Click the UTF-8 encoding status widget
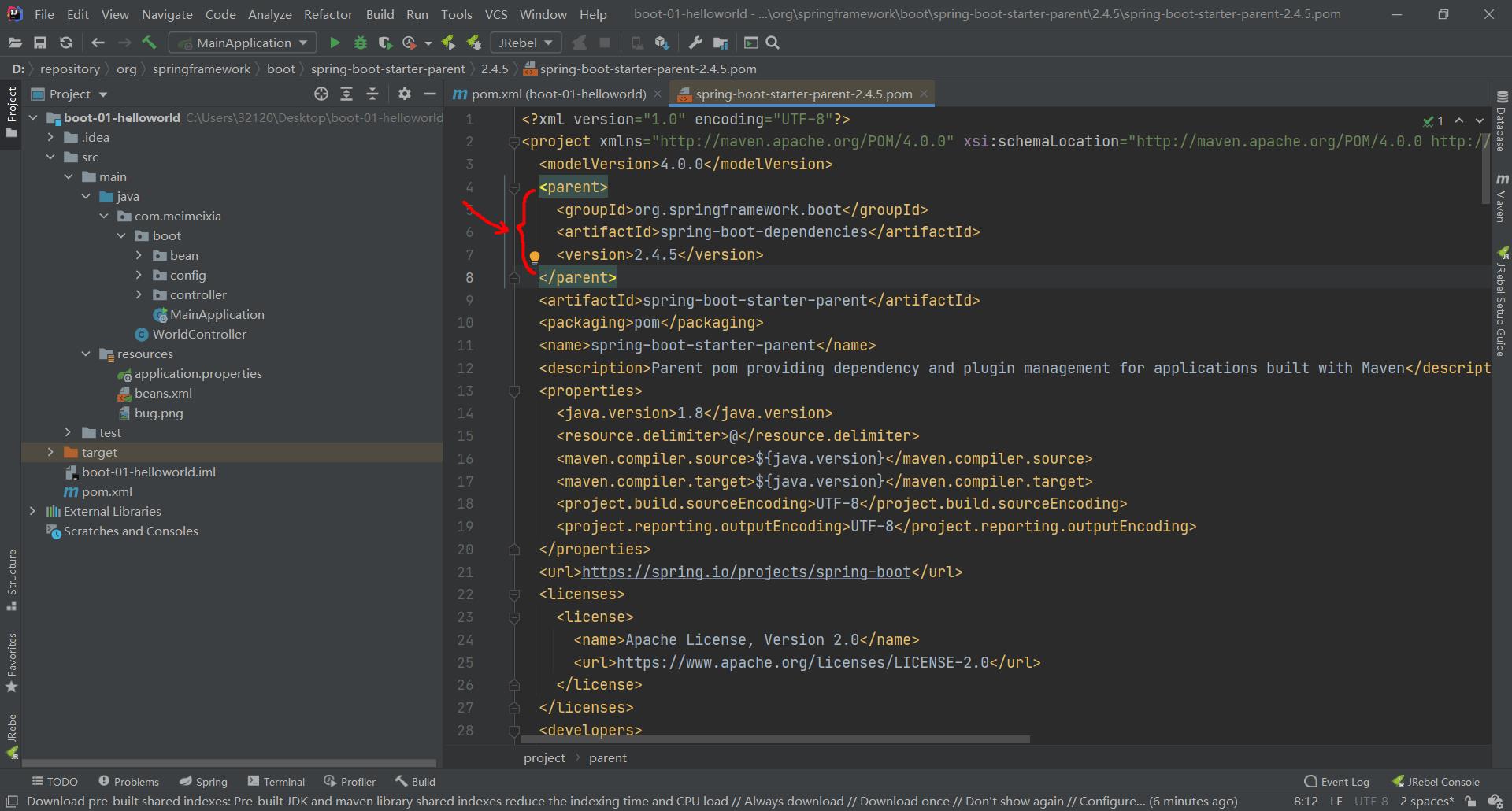 [x=1371, y=802]
